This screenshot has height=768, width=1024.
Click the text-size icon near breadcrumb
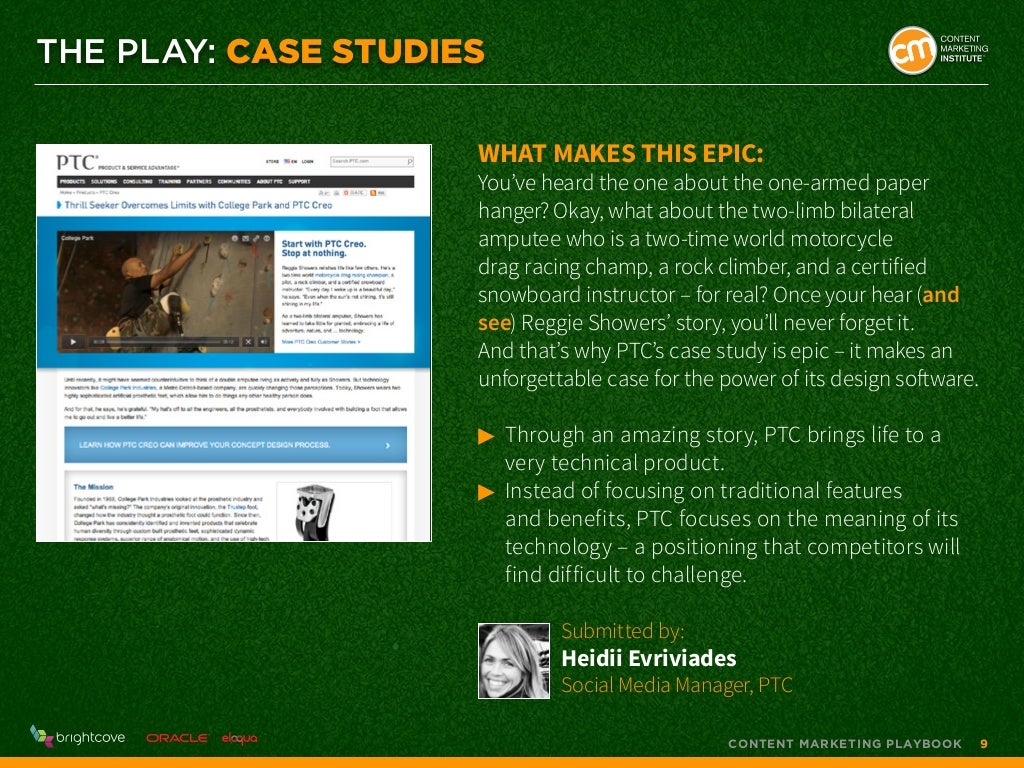[x=324, y=193]
